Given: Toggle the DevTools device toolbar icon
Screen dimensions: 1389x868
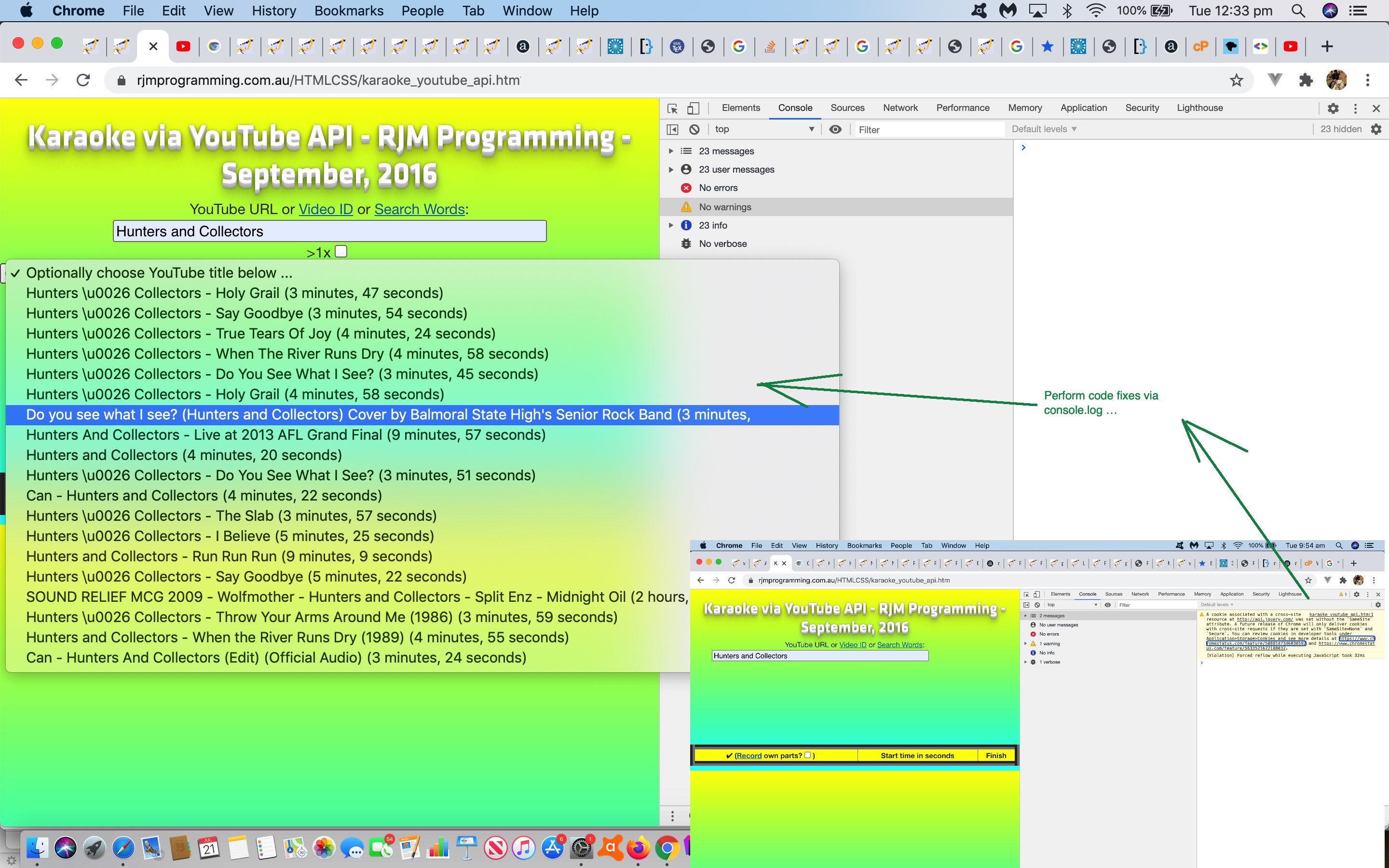Looking at the screenshot, I should [694, 108].
